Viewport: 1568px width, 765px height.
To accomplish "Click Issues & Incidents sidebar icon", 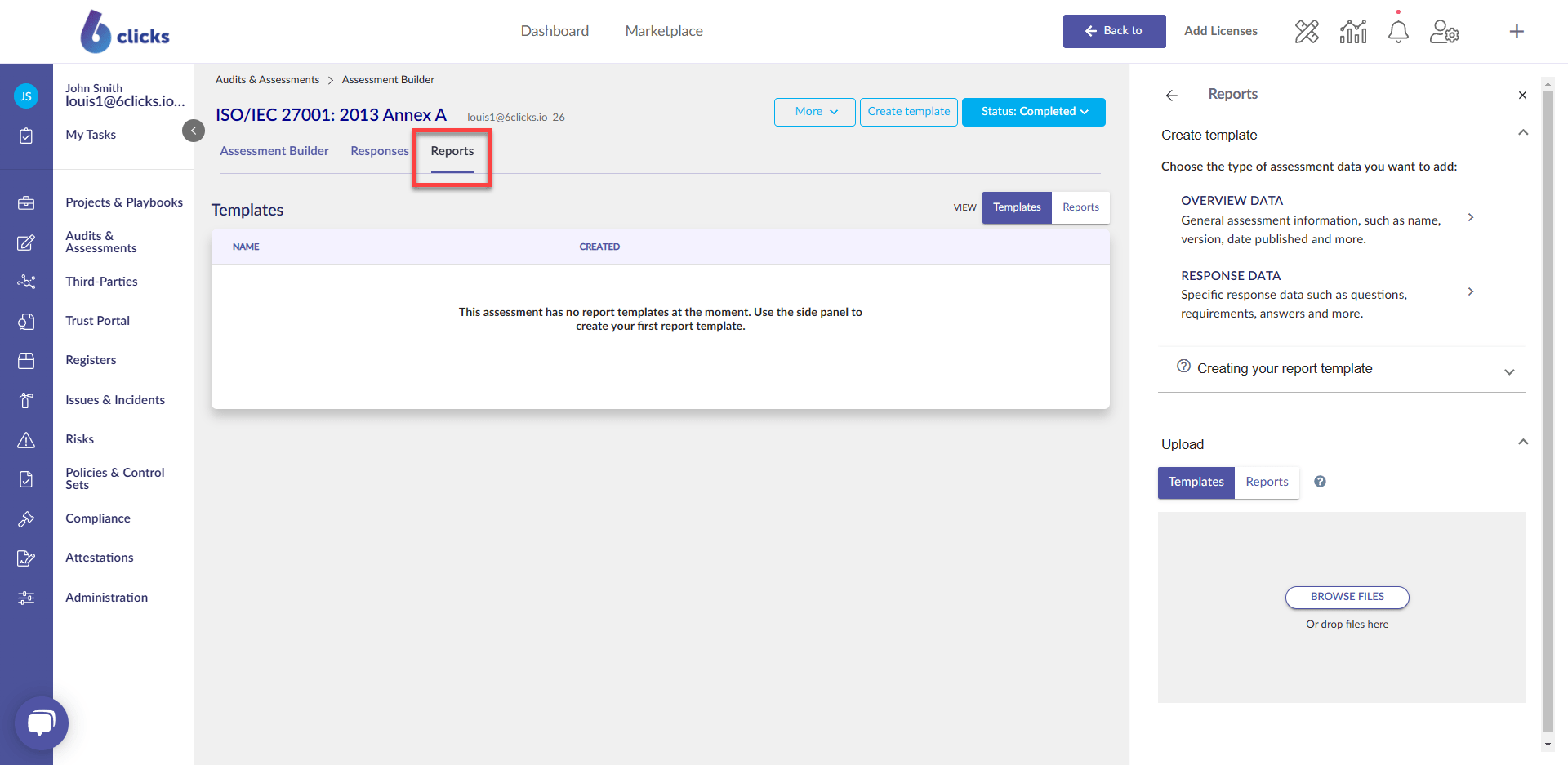I will (26, 400).
